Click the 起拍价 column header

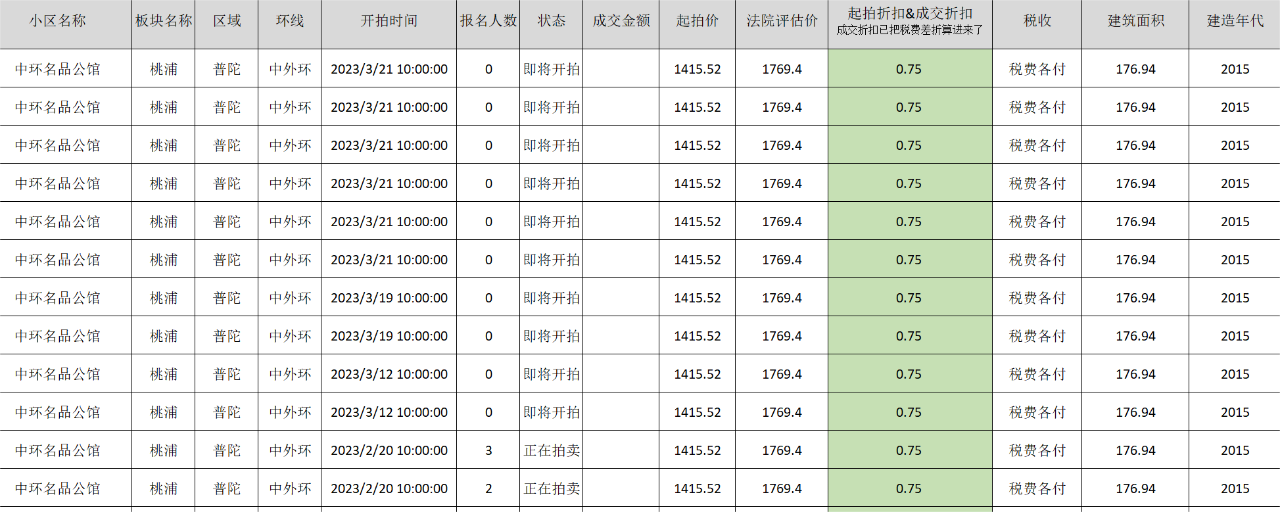coord(697,21)
